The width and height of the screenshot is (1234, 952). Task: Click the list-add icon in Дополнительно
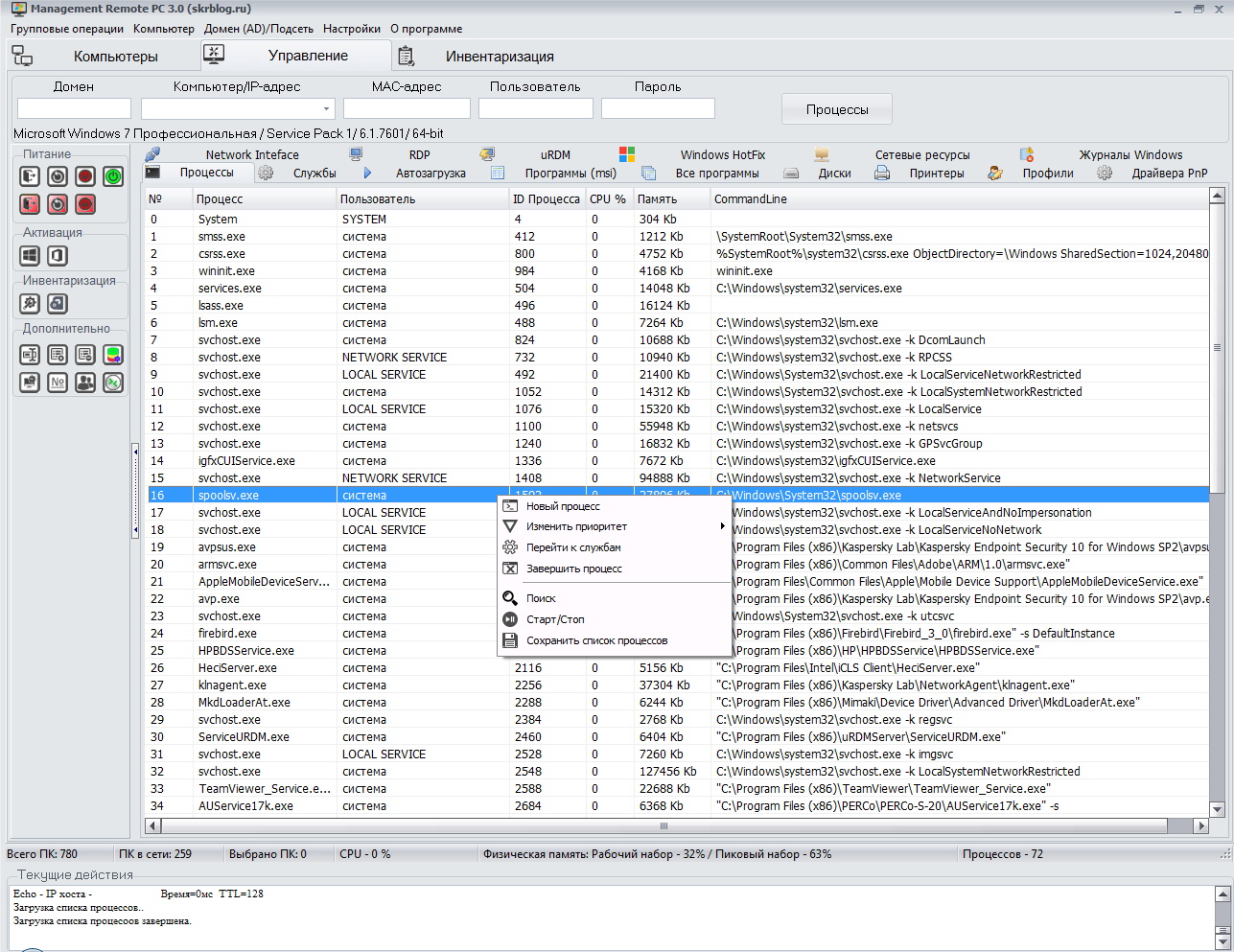tap(58, 355)
